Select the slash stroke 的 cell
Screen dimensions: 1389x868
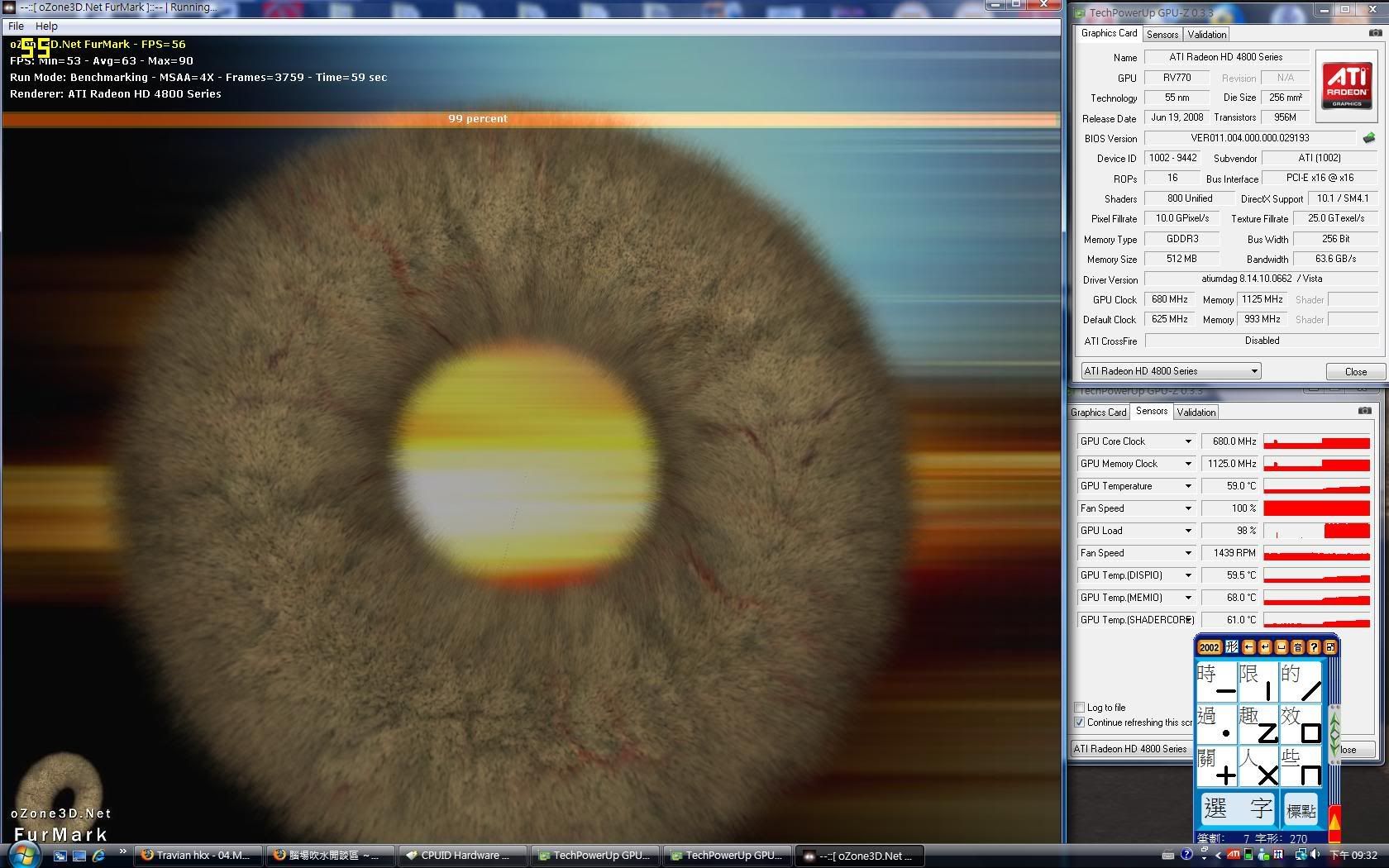click(1301, 681)
